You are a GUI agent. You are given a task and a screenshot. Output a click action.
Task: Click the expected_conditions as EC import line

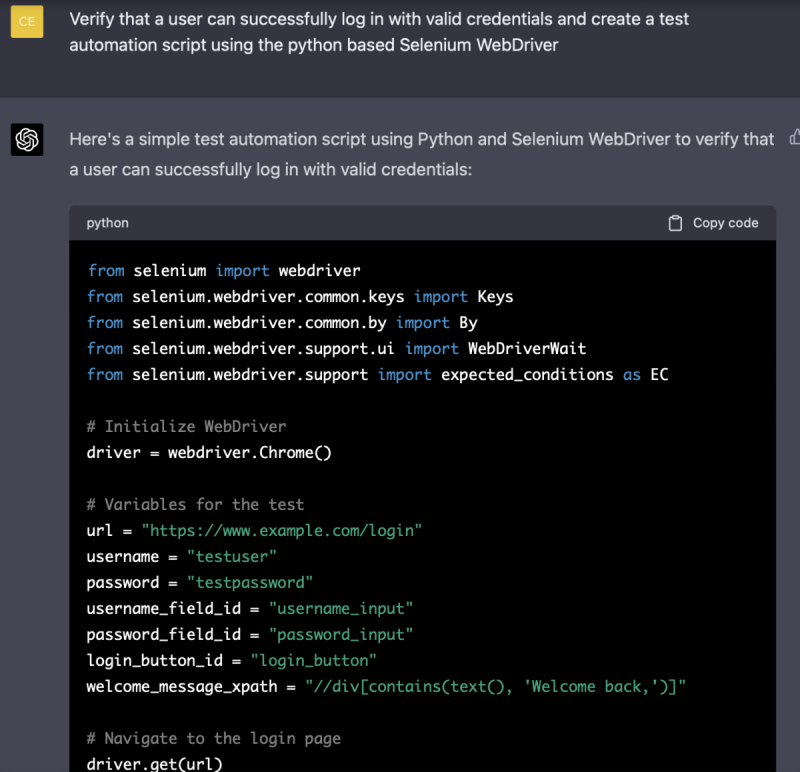377,374
